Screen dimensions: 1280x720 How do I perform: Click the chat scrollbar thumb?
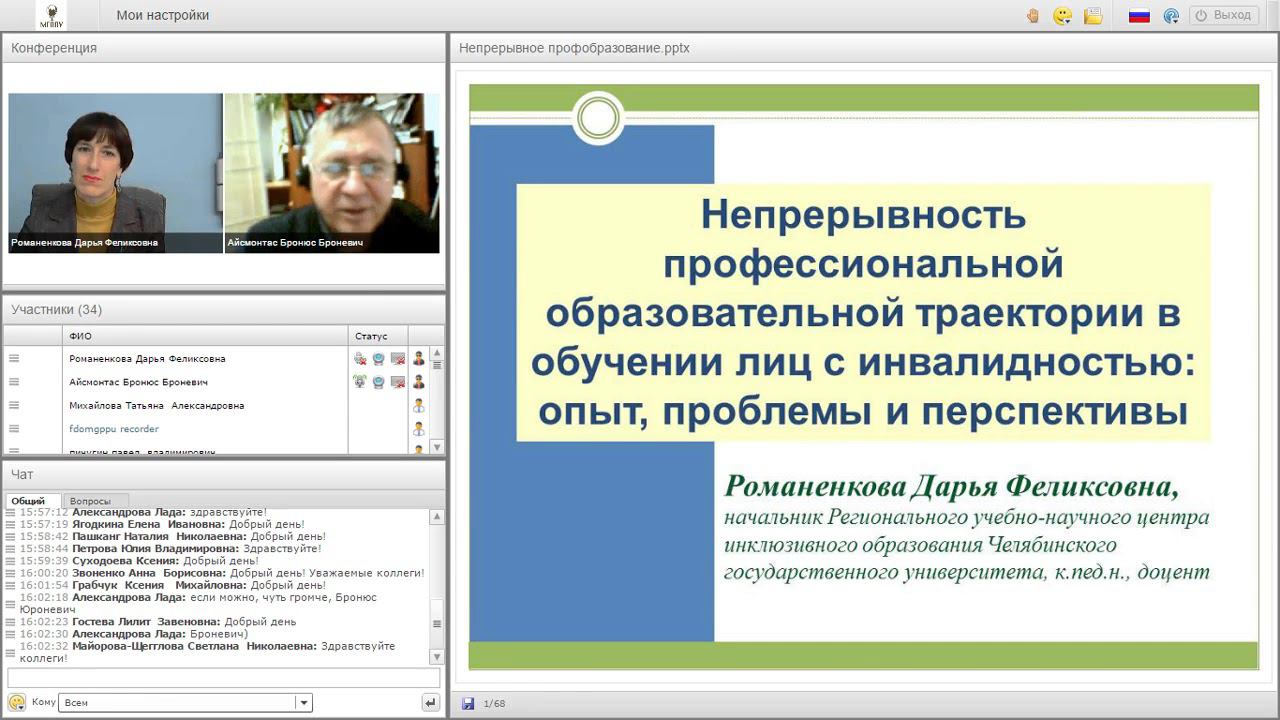click(x=437, y=624)
